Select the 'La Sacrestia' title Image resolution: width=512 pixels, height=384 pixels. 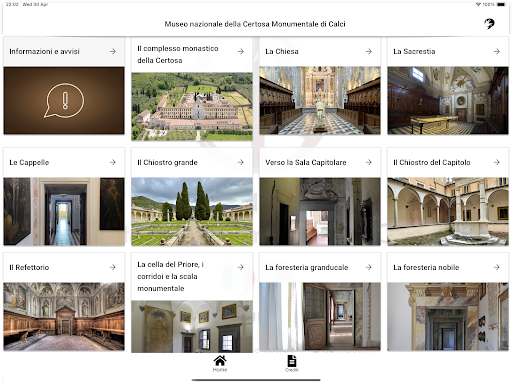coord(414,51)
